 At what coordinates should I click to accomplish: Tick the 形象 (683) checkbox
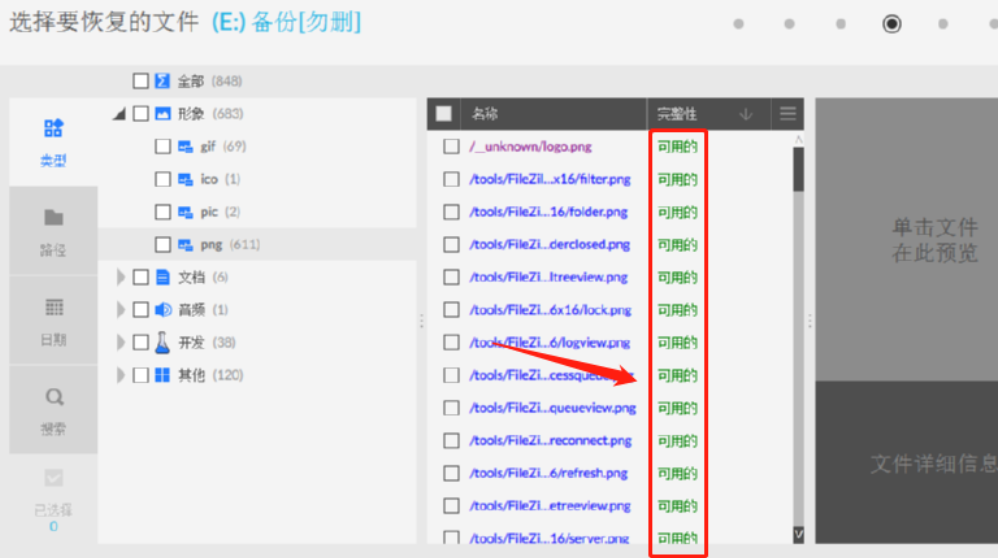pyautogui.click(x=141, y=113)
